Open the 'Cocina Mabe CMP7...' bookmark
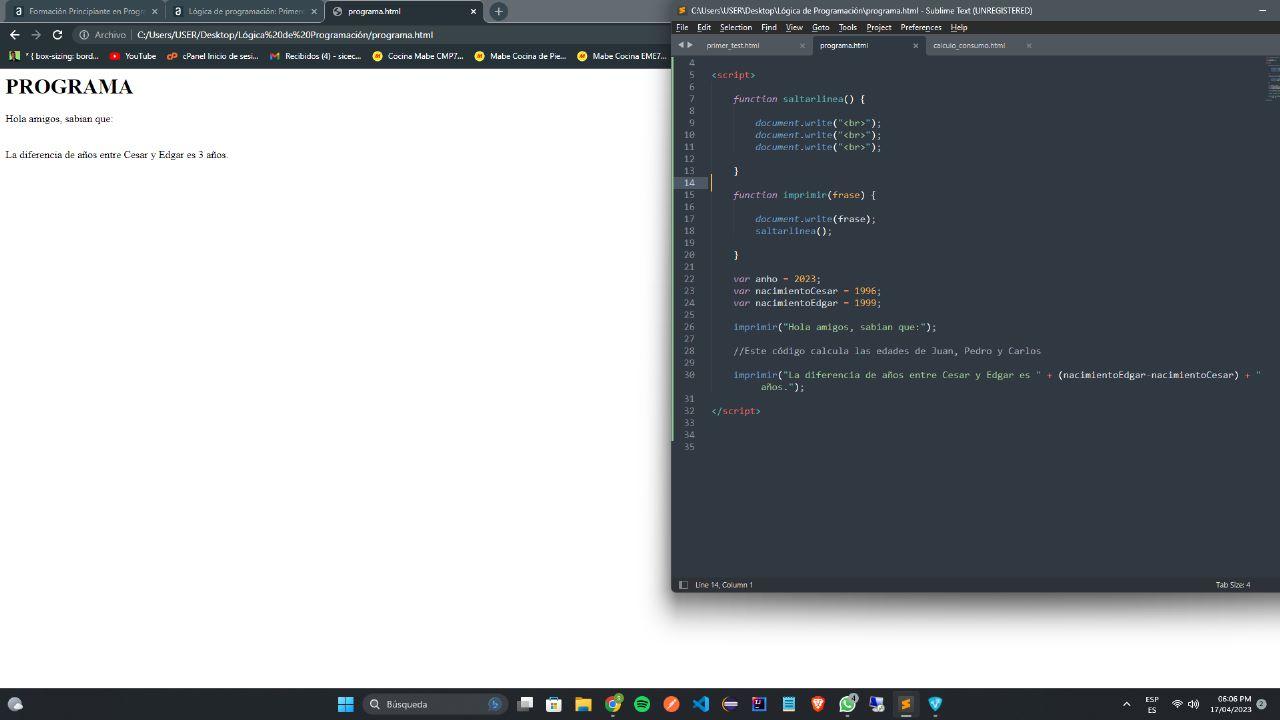The image size is (1280, 720). click(418, 56)
